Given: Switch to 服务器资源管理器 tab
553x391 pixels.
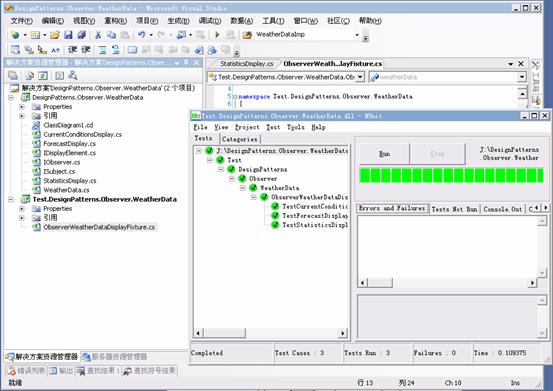Looking at the screenshot, I should pyautogui.click(x=115, y=357).
